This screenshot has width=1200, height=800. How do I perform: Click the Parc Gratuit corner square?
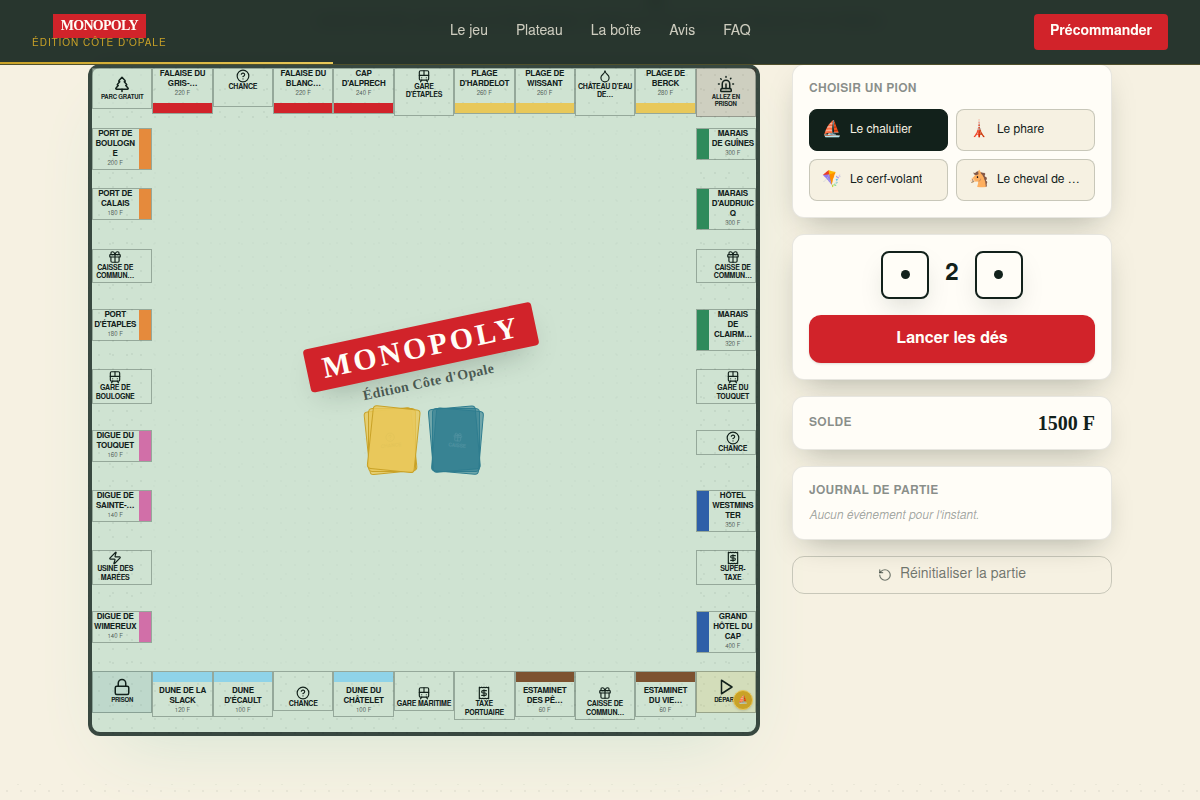pos(122,89)
